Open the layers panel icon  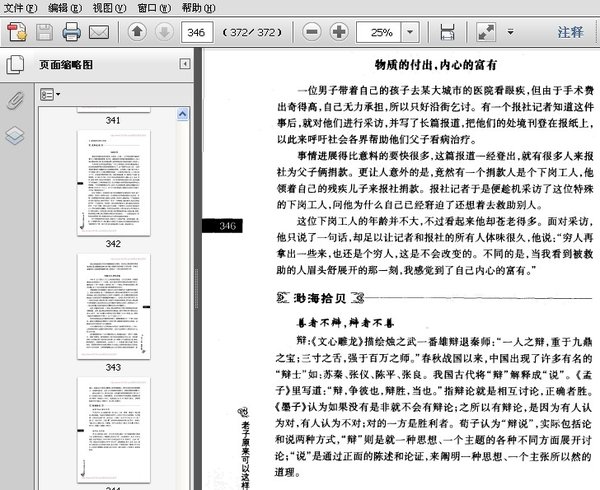15,135
